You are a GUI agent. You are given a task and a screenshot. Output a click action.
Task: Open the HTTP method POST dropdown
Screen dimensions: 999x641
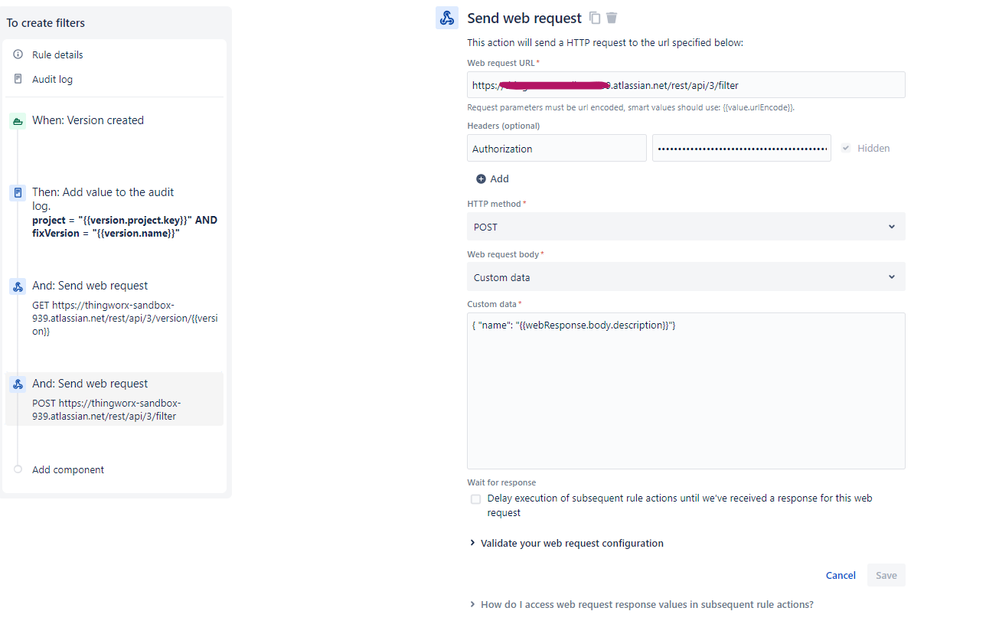(x=686, y=227)
